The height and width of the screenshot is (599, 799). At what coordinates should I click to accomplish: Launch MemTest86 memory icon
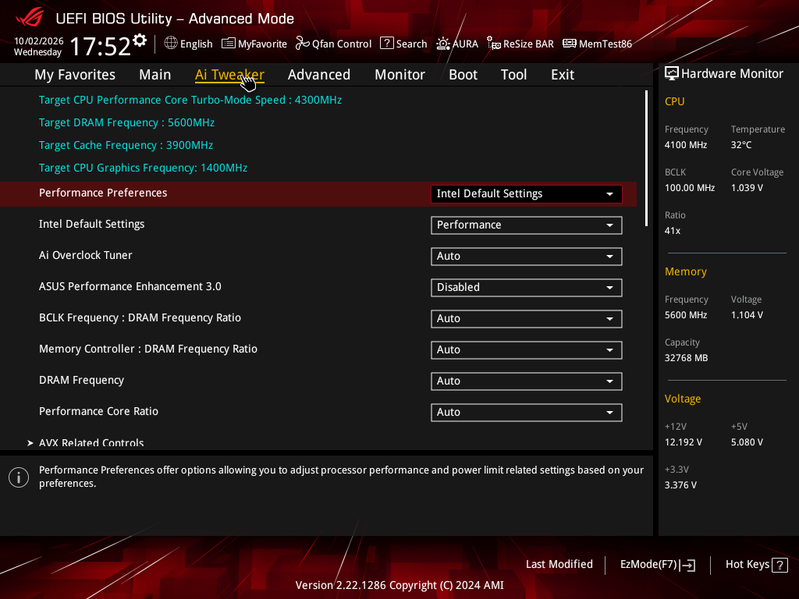569,44
